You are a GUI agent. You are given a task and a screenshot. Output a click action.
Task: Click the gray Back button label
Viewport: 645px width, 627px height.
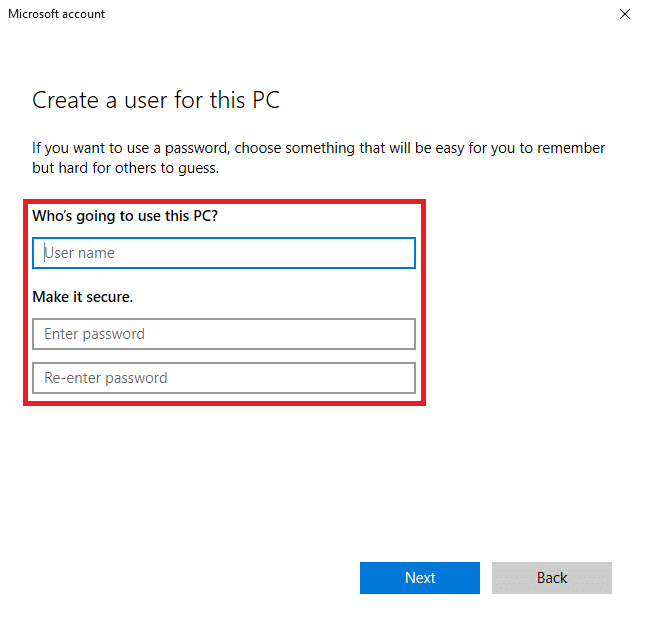pyautogui.click(x=552, y=578)
